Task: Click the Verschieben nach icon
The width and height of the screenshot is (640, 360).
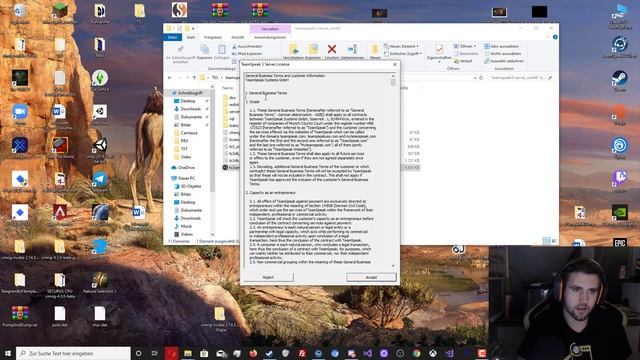Action: pos(293,49)
